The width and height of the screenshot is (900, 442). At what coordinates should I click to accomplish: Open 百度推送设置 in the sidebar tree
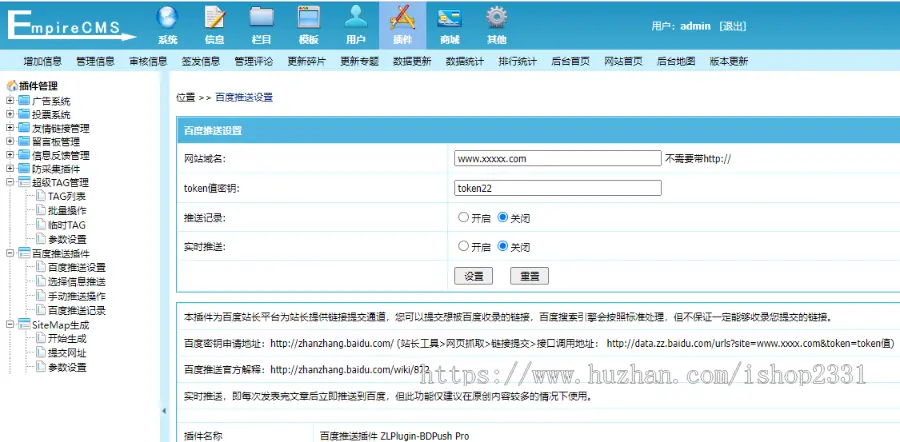point(77,267)
